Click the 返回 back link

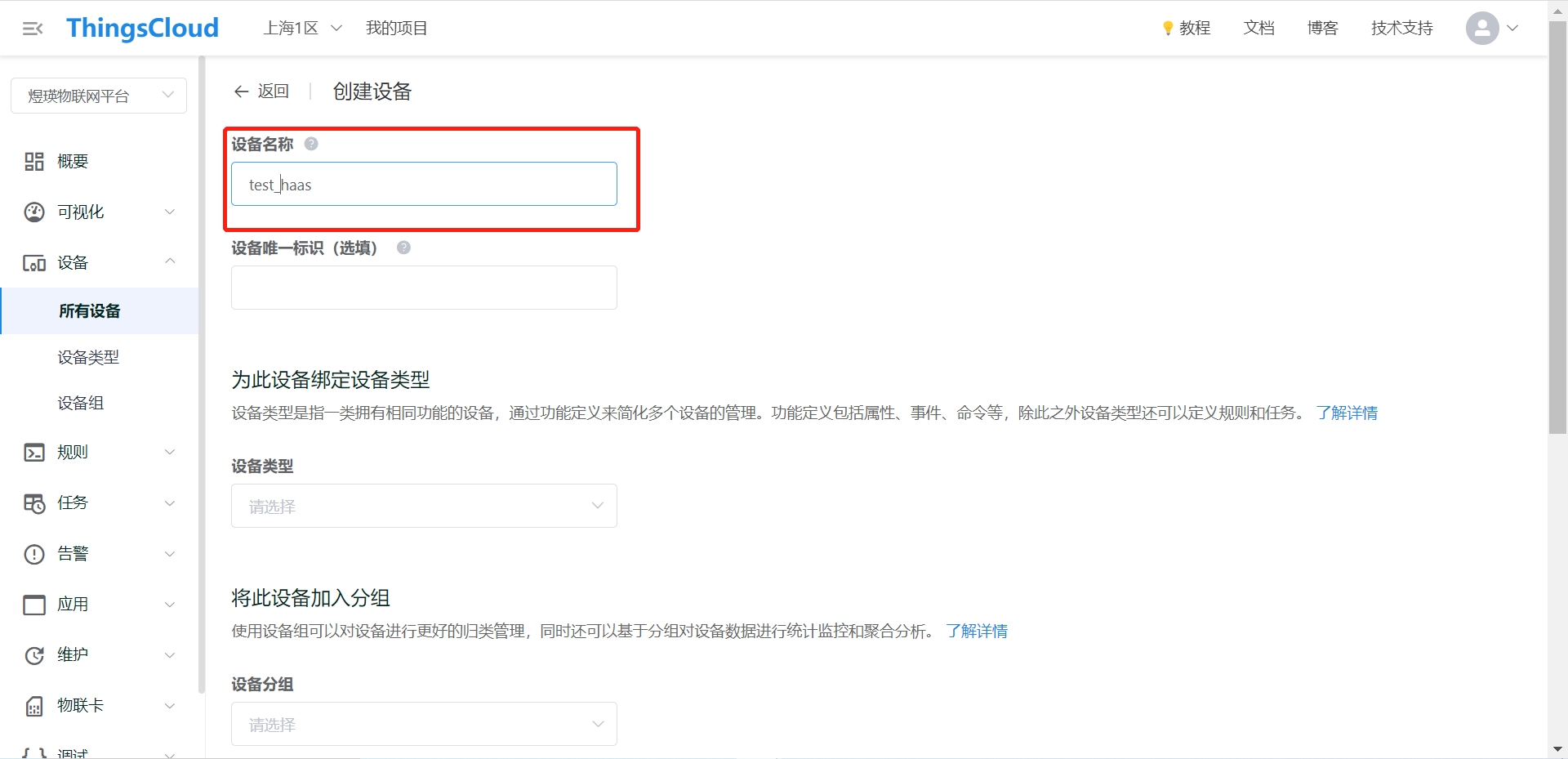(274, 92)
